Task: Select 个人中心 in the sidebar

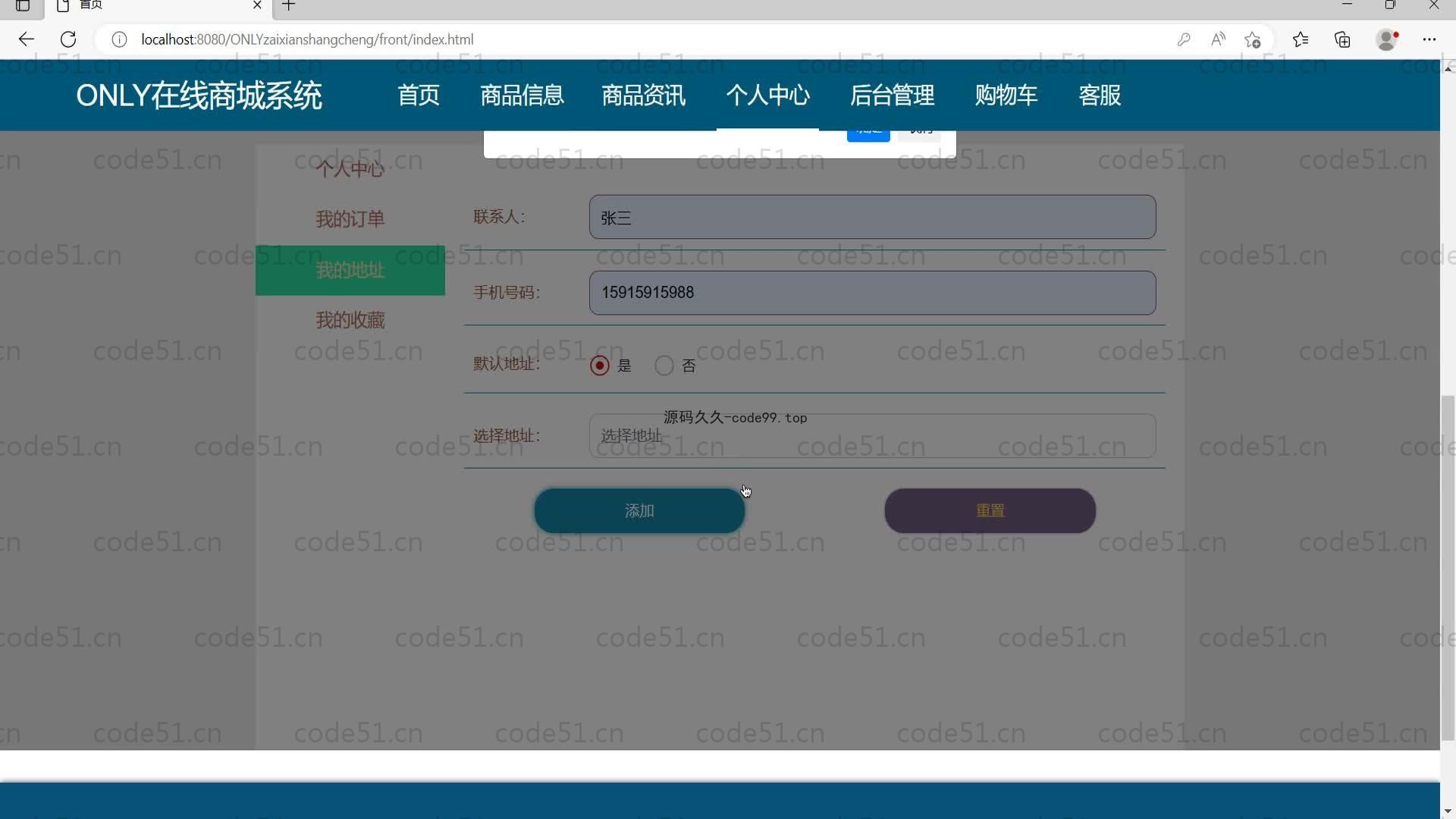Action: pos(350,169)
